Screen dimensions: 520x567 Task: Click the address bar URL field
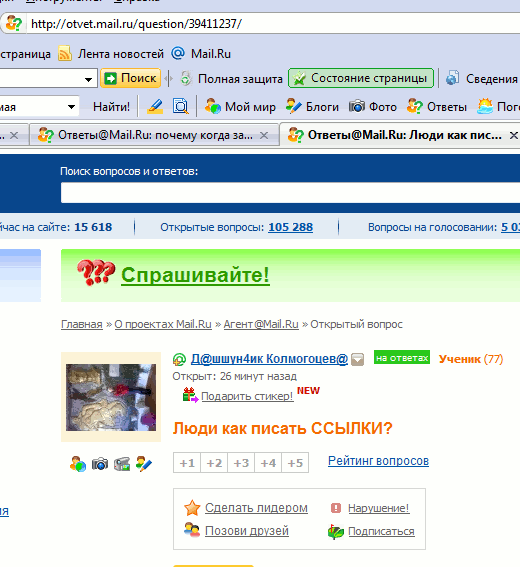pos(274,24)
